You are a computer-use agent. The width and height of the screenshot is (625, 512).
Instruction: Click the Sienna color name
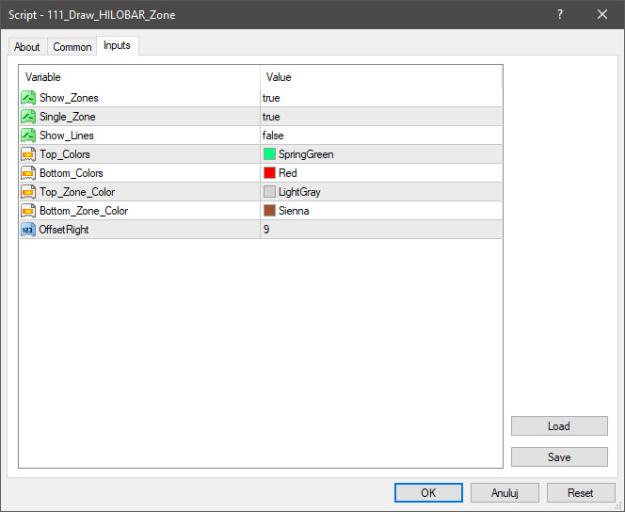click(294, 210)
